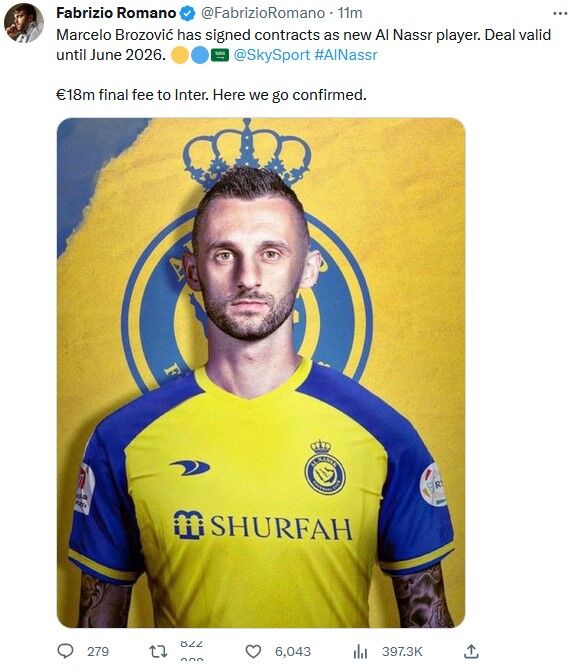
Task: Open the Fabrizio Romano display name
Action: pos(116,13)
